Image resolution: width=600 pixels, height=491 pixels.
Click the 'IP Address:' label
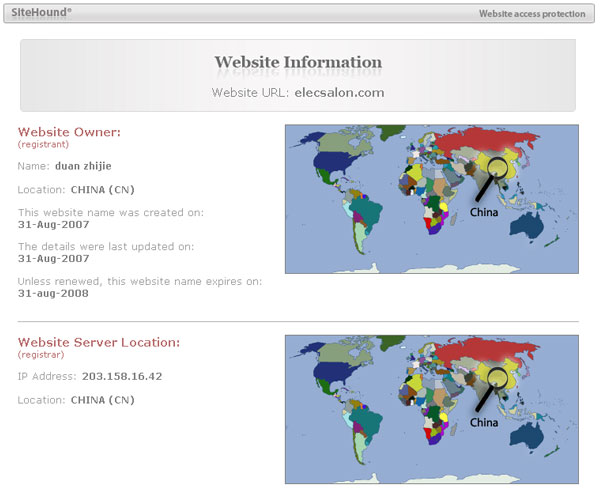coord(47,377)
